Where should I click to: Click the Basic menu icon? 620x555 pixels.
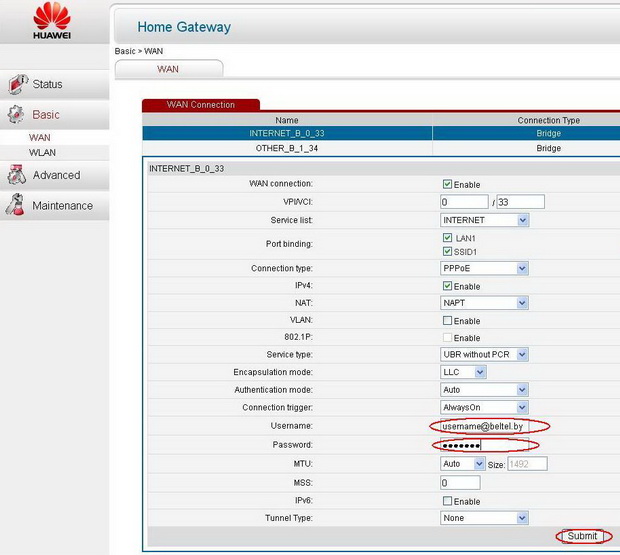click(x=16, y=115)
